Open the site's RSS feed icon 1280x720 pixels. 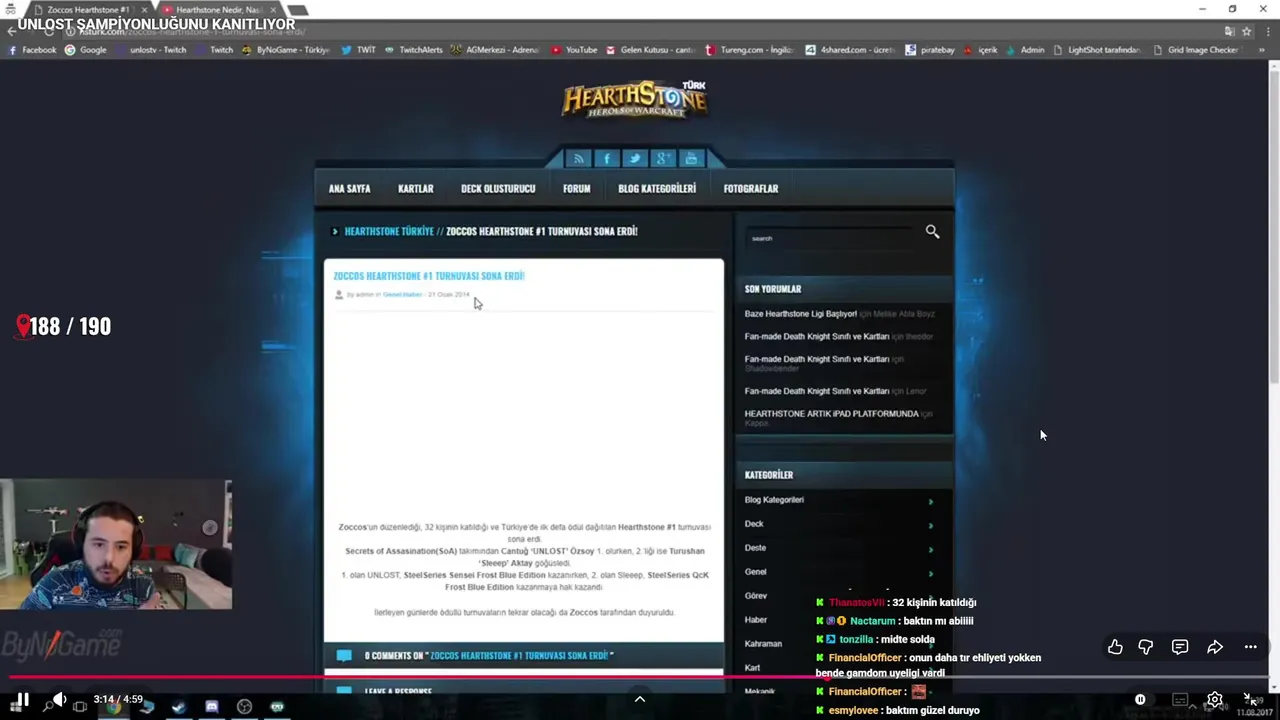tap(578, 158)
